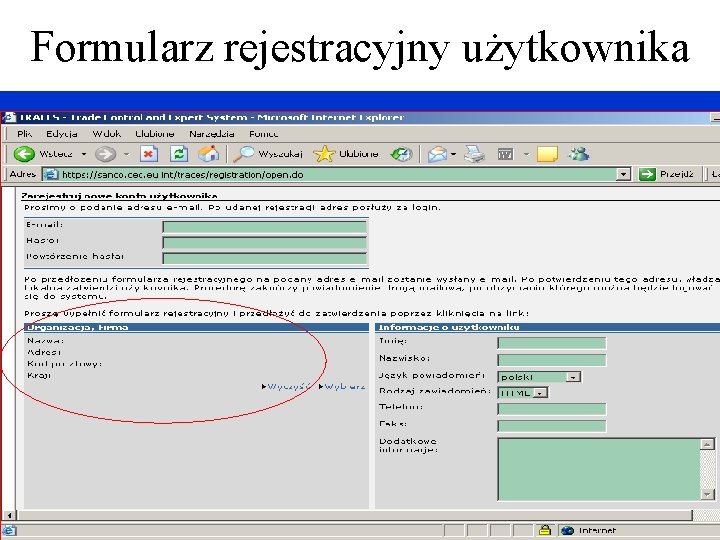The height and width of the screenshot is (540, 720).
Task: Refresh the page with green arrows icon
Action: 179,154
